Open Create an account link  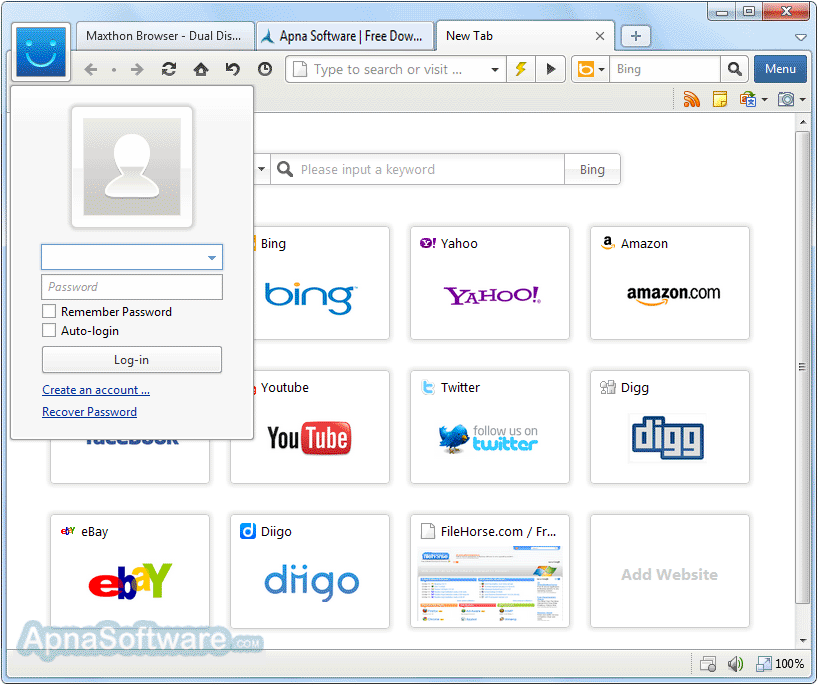[96, 390]
